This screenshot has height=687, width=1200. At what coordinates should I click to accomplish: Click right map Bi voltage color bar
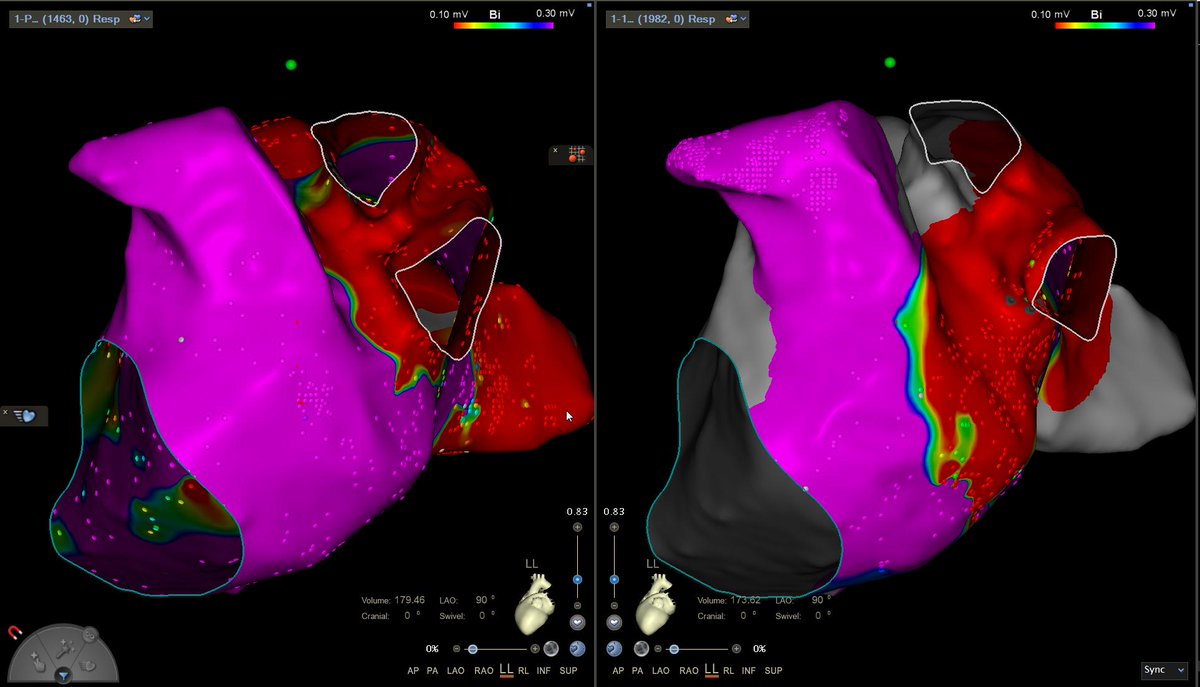1104,25
